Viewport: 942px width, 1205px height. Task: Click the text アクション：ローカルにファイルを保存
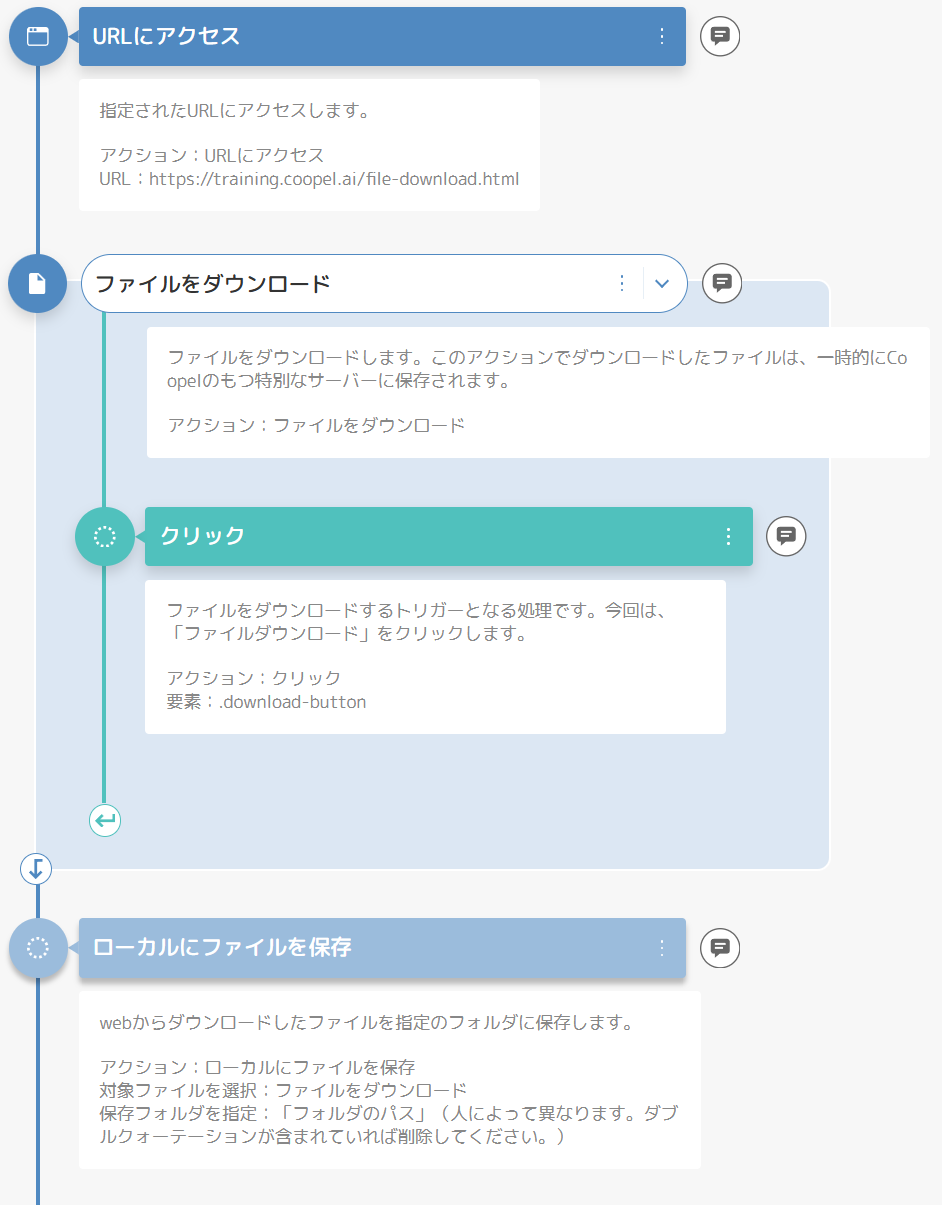pyautogui.click(x=258, y=1068)
